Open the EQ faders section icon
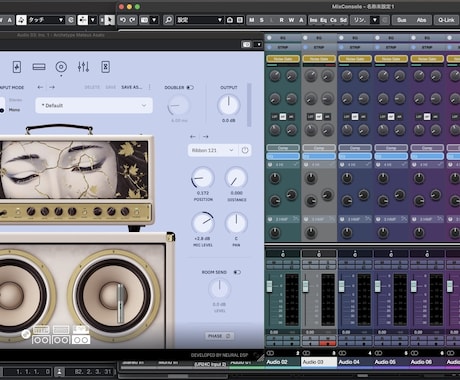460x380 pixels. click(83, 67)
